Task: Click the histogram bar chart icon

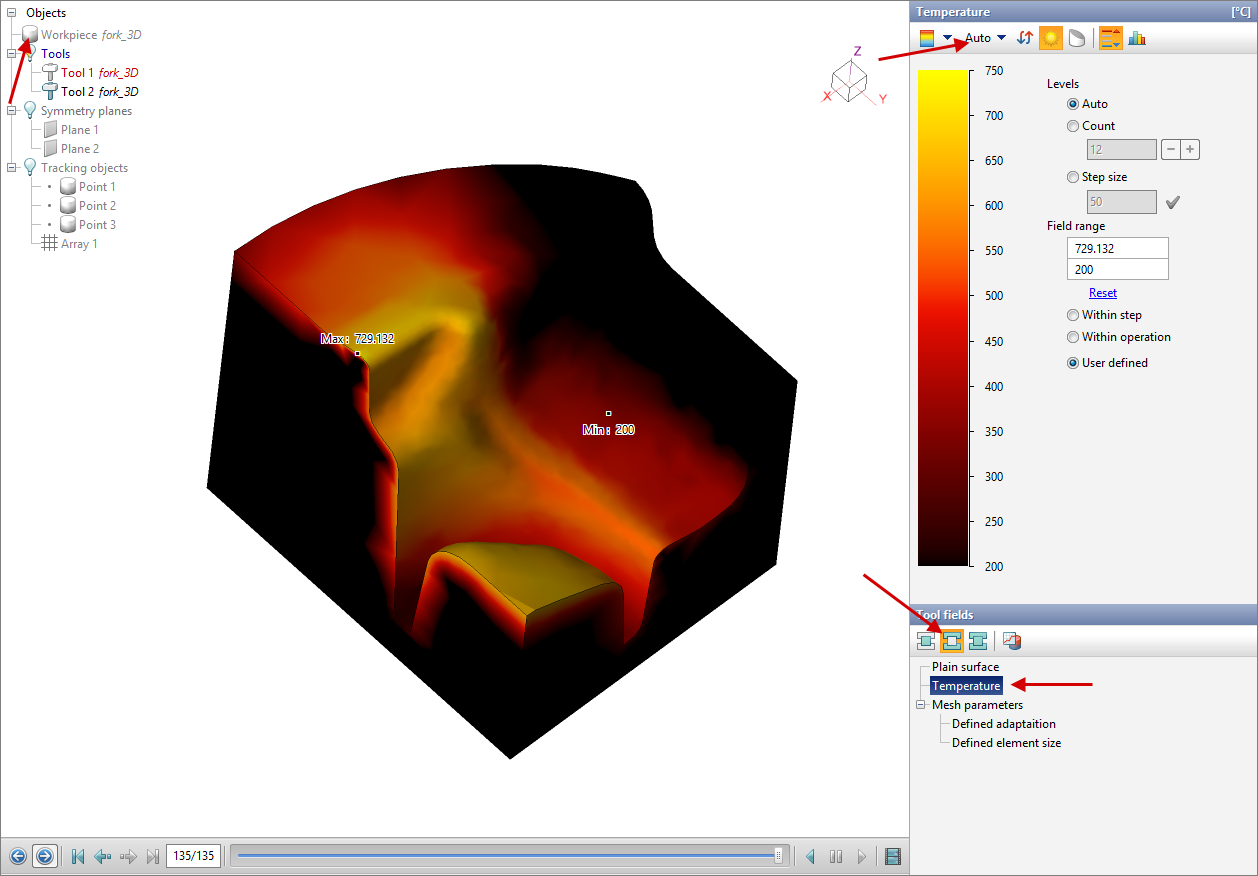Action: (x=1137, y=38)
